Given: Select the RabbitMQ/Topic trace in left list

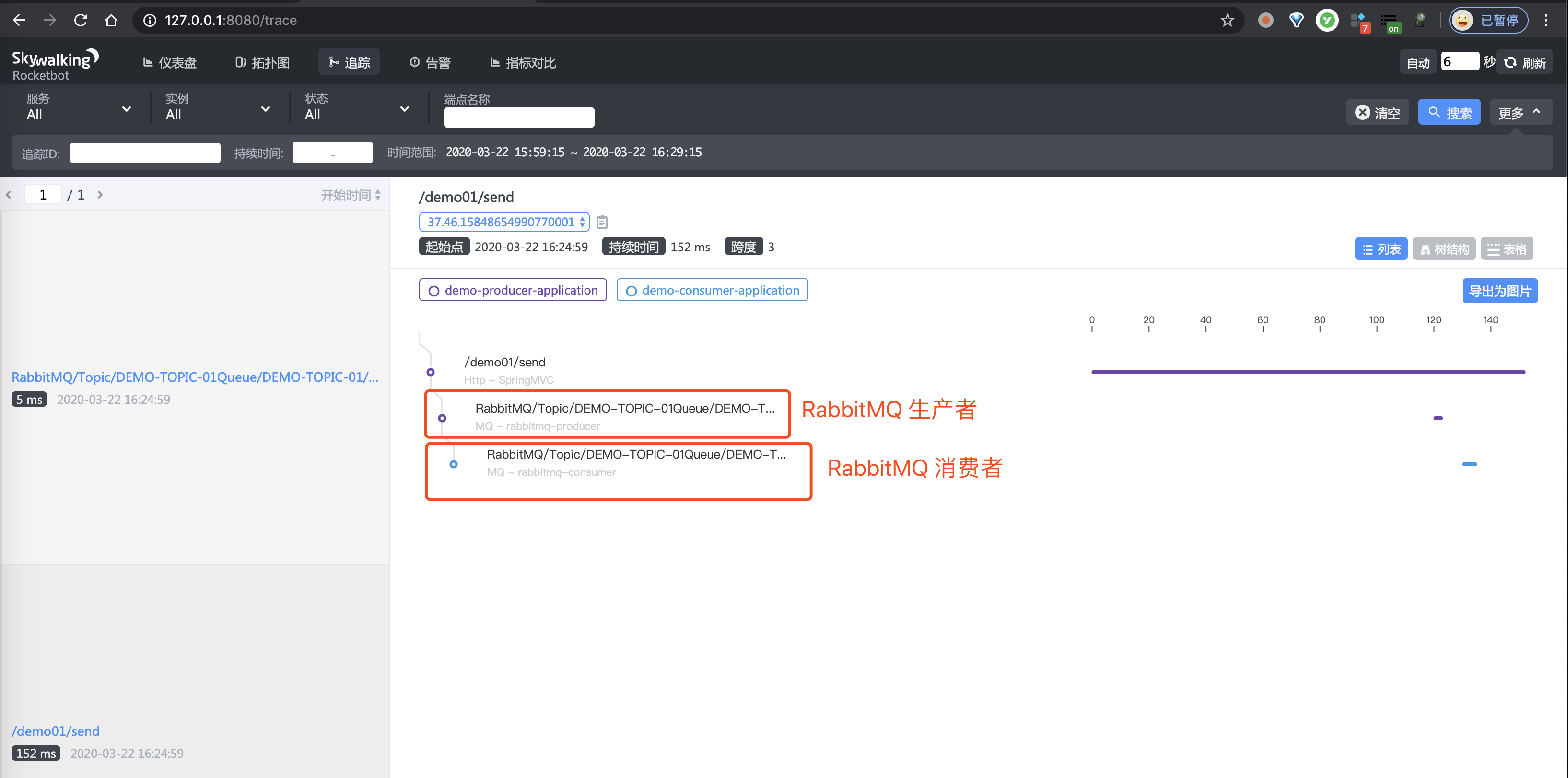Looking at the screenshot, I should click(x=195, y=387).
